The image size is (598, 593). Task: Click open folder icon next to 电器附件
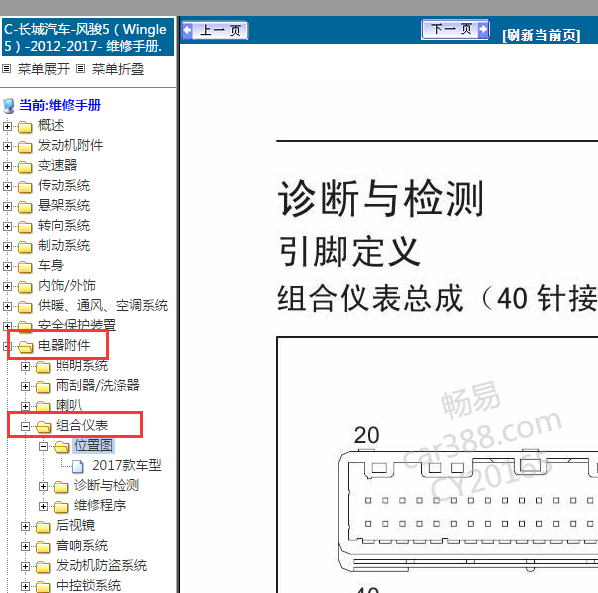(x=26, y=346)
